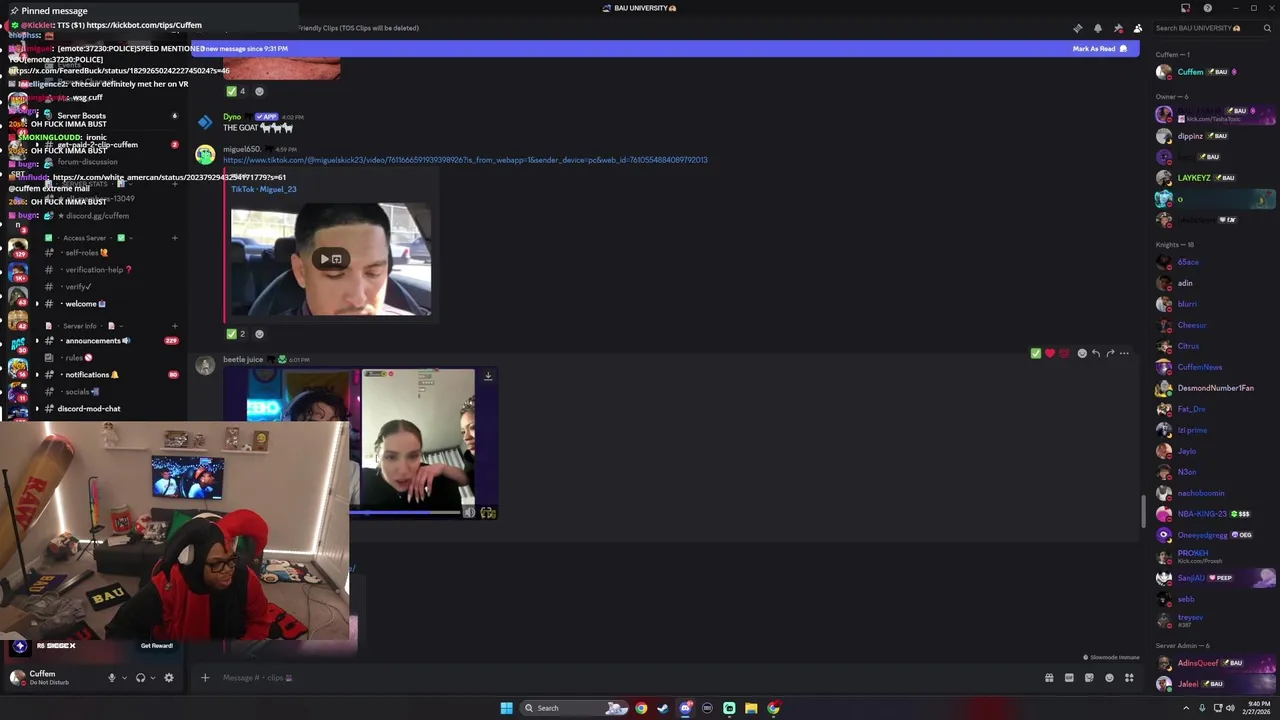Click the notification bell in channel header
The width and height of the screenshot is (1280, 720).
[1098, 28]
